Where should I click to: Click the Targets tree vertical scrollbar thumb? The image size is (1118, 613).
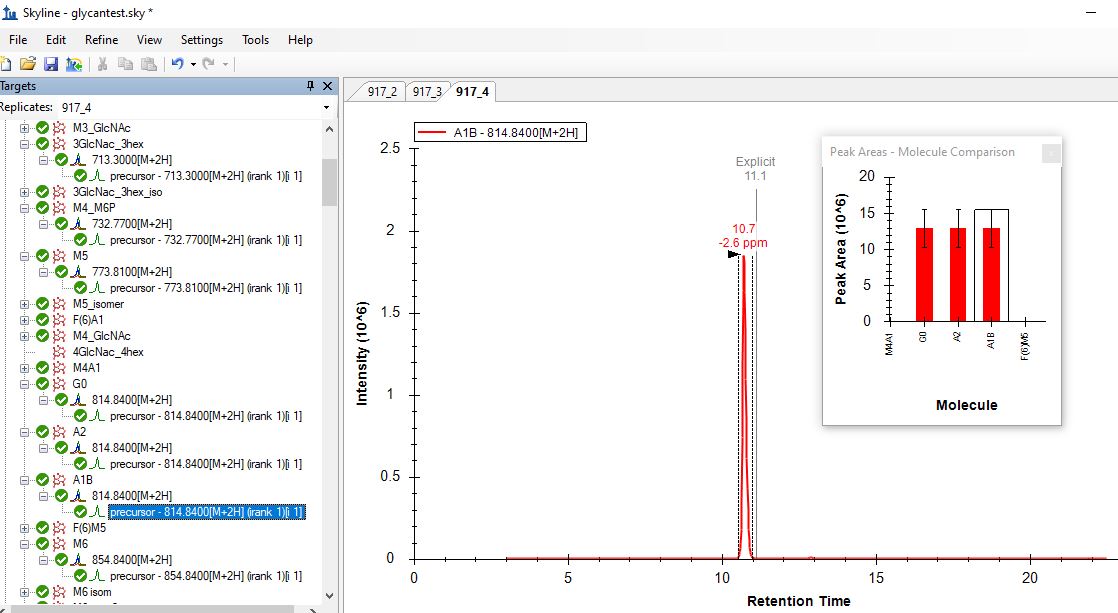tap(329, 180)
